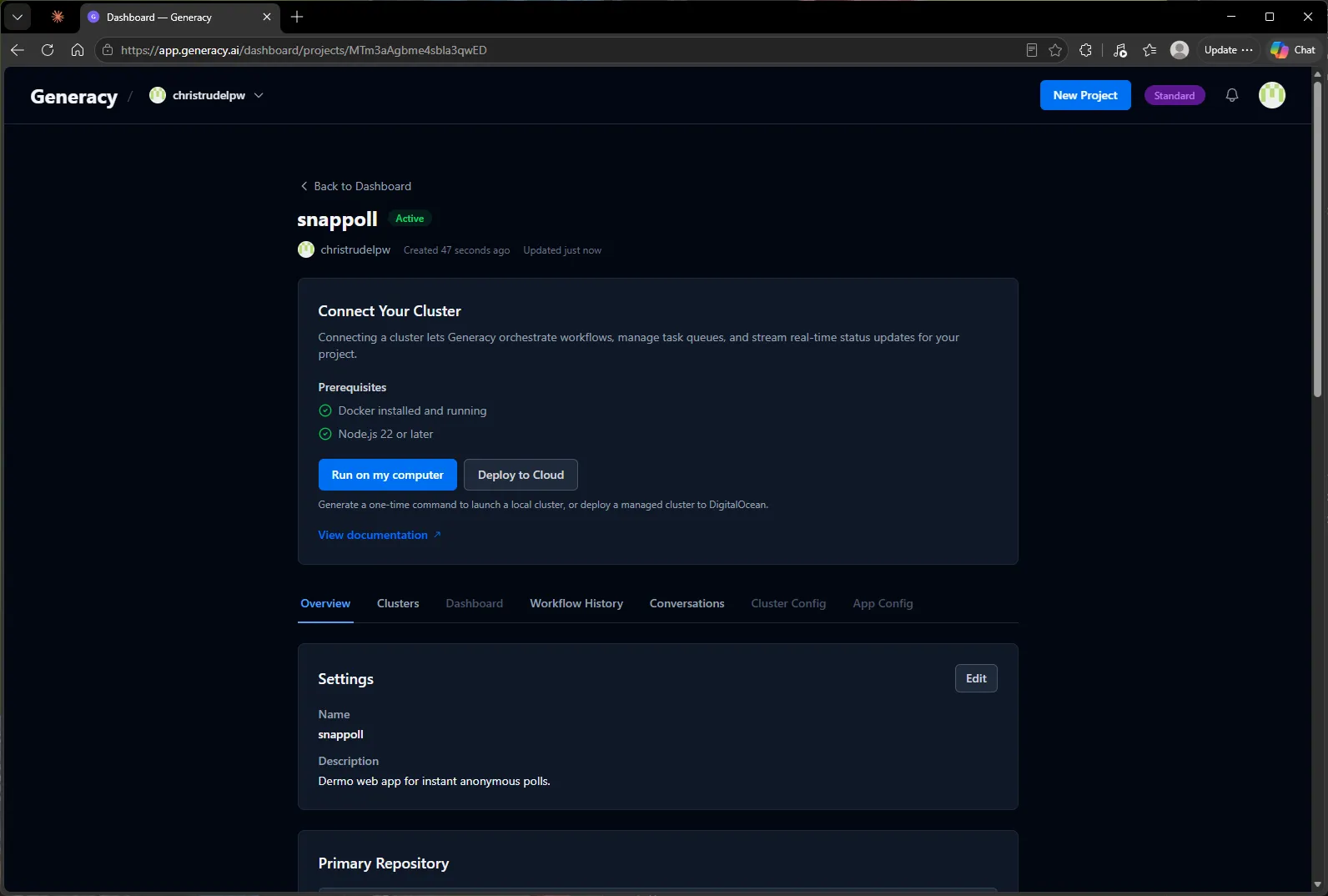The image size is (1328, 896).
Task: Click 'Created 47 seconds ago' text
Action: coord(456,250)
